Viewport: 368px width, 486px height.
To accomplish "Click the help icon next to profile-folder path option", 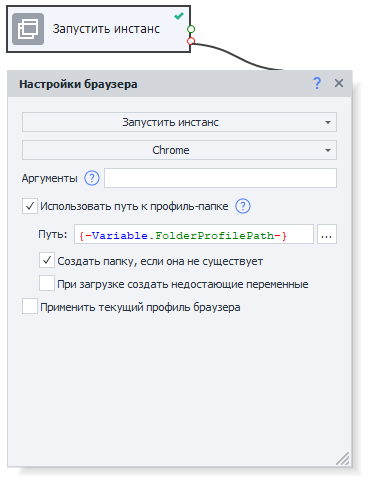I will [243, 206].
